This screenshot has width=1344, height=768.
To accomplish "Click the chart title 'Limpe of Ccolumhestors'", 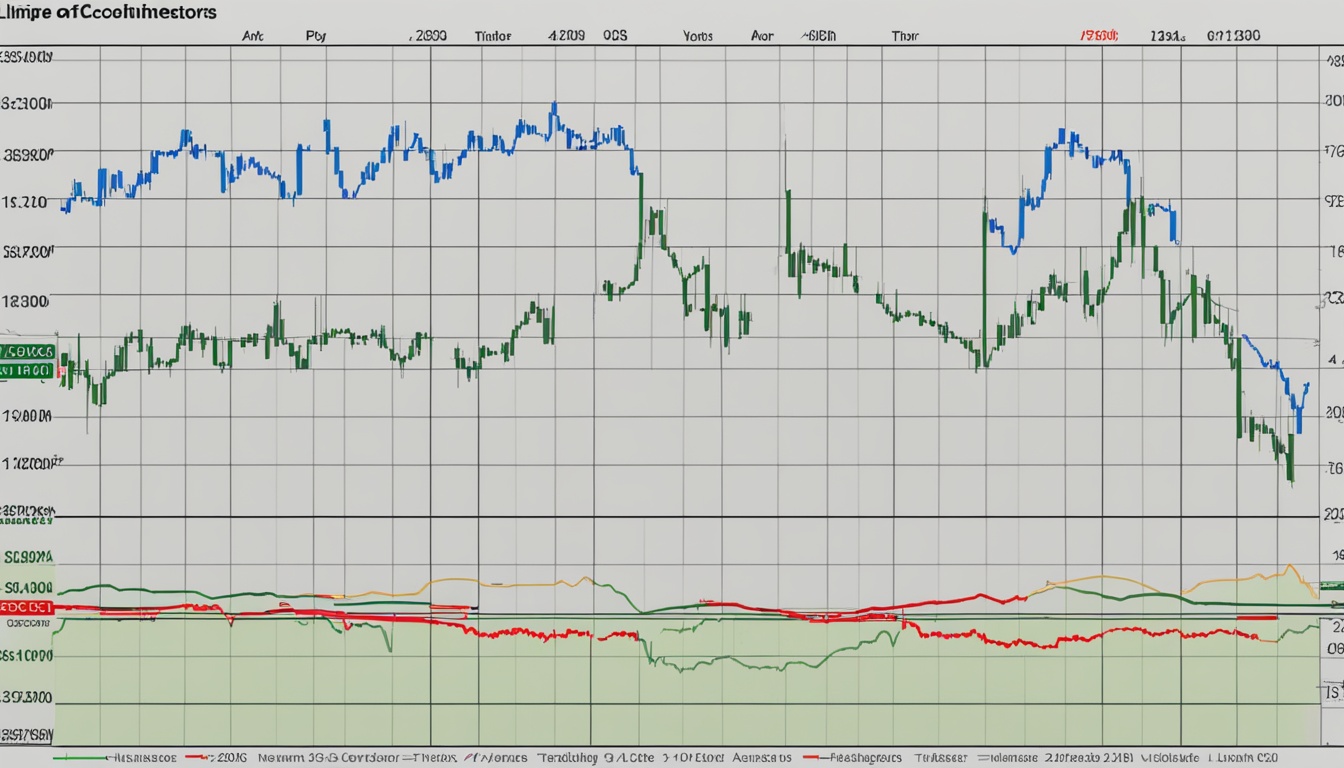I will [105, 13].
